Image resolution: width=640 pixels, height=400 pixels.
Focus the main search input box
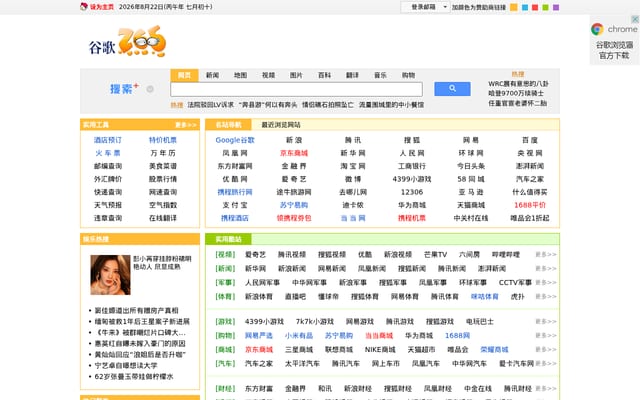(296, 89)
